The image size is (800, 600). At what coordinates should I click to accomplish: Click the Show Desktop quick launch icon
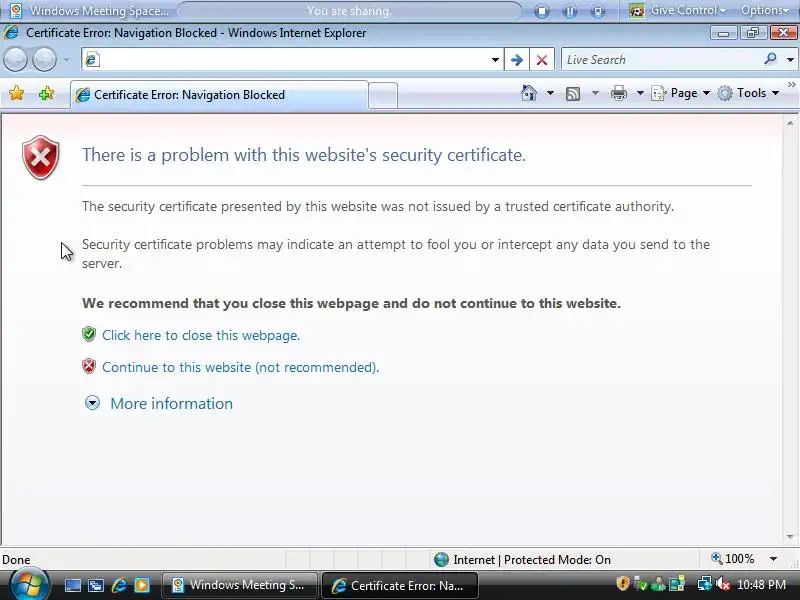(x=72, y=586)
